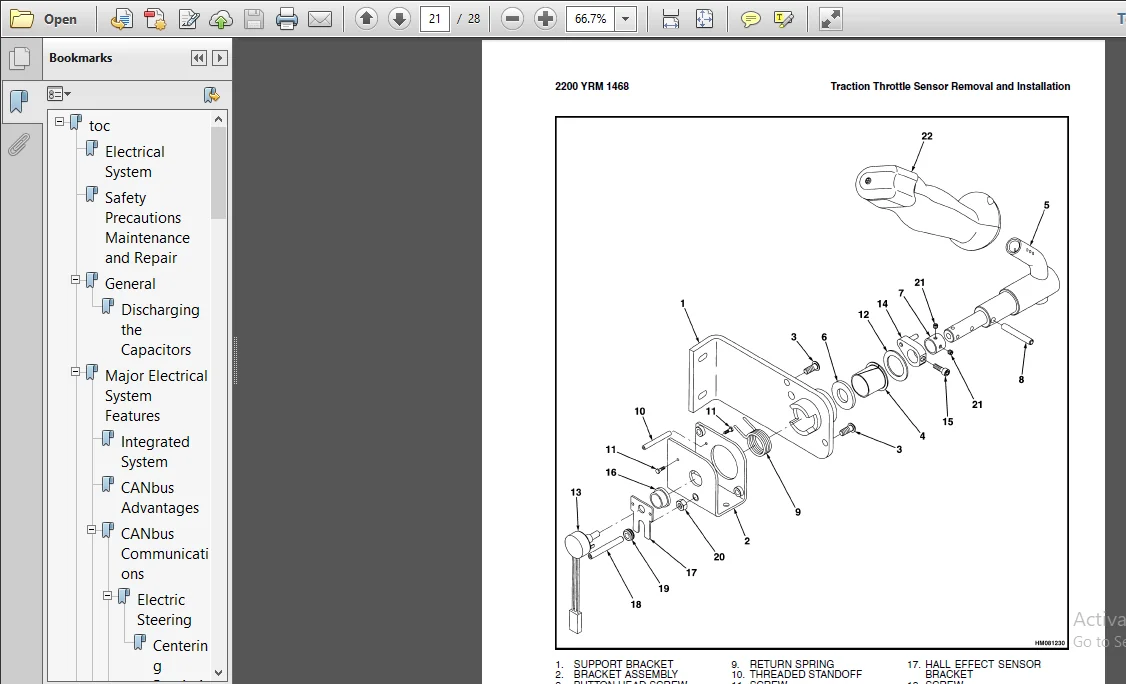Collapse bookmarks panel double-arrow button
This screenshot has width=1126, height=684.
tap(199, 58)
